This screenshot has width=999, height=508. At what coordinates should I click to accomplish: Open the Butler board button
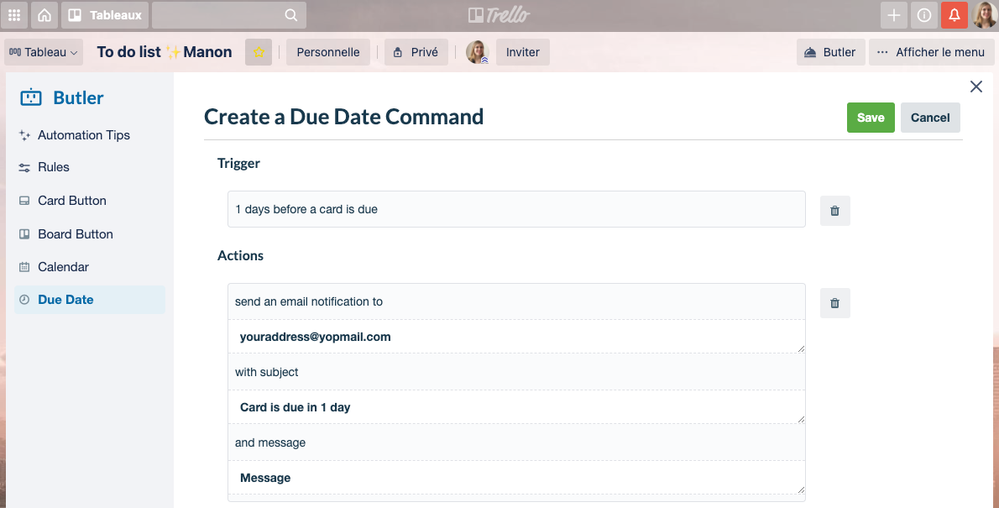pyautogui.click(x=831, y=52)
